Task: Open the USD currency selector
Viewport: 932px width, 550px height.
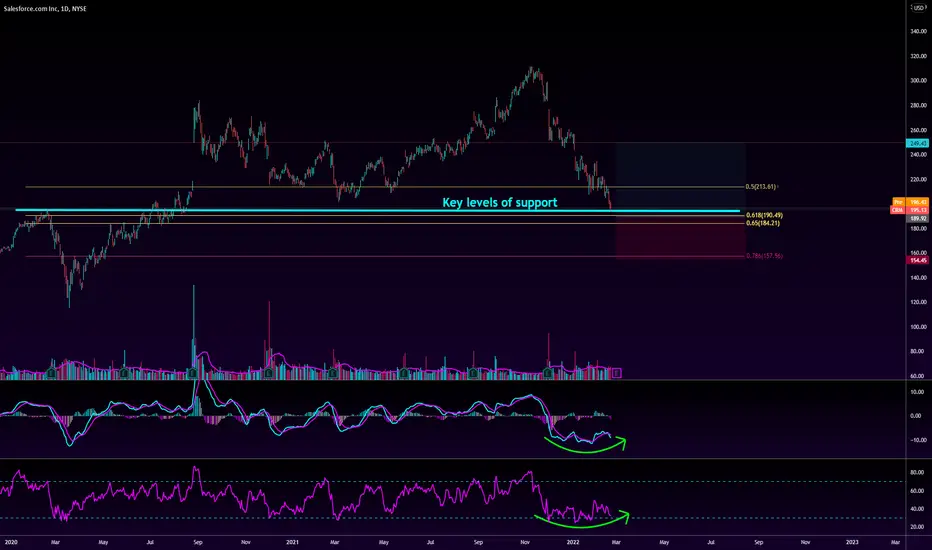Action: pyautogui.click(x=919, y=8)
